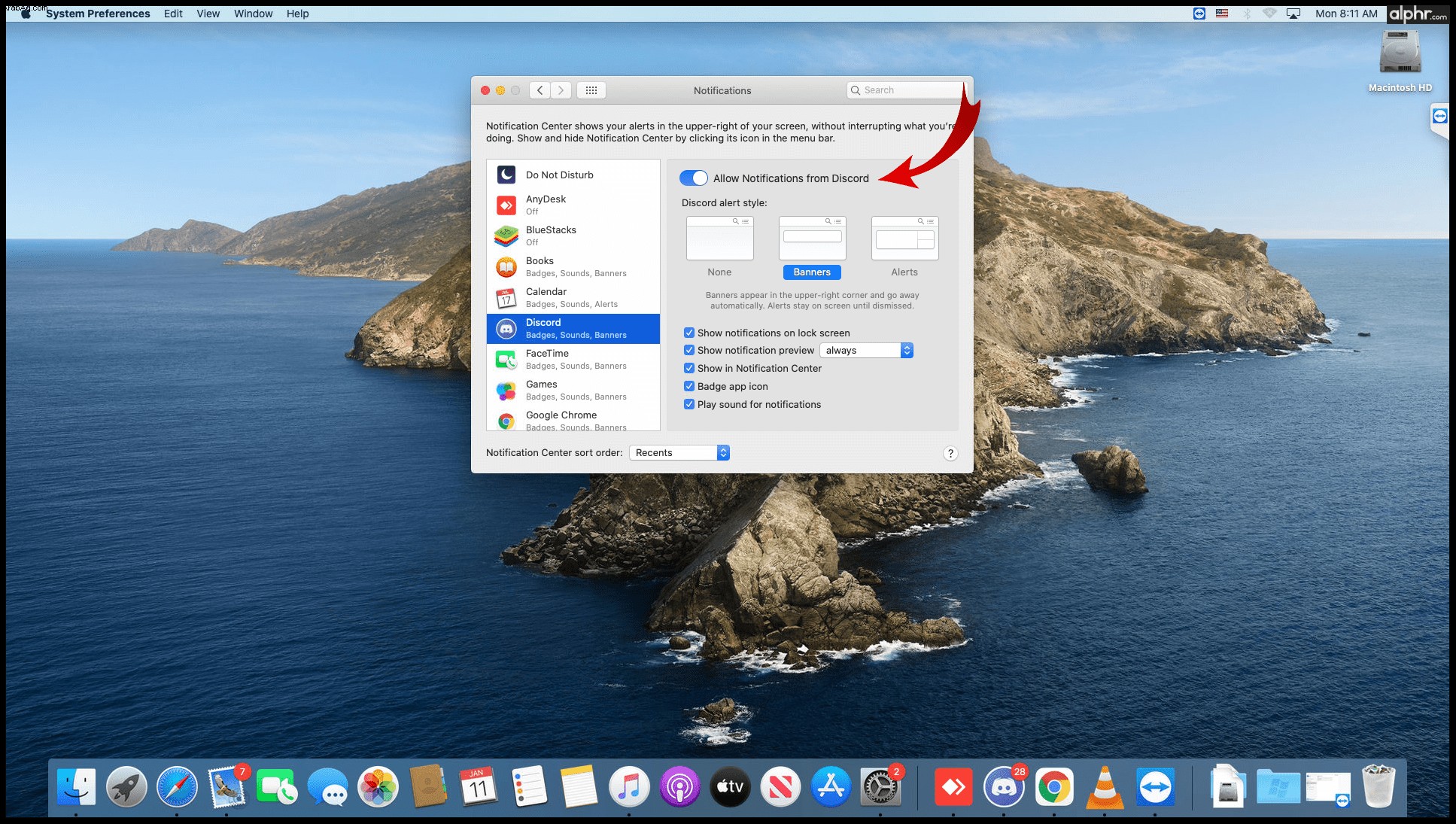Open the View menu
Image resolution: width=1456 pixels, height=824 pixels.
(208, 14)
